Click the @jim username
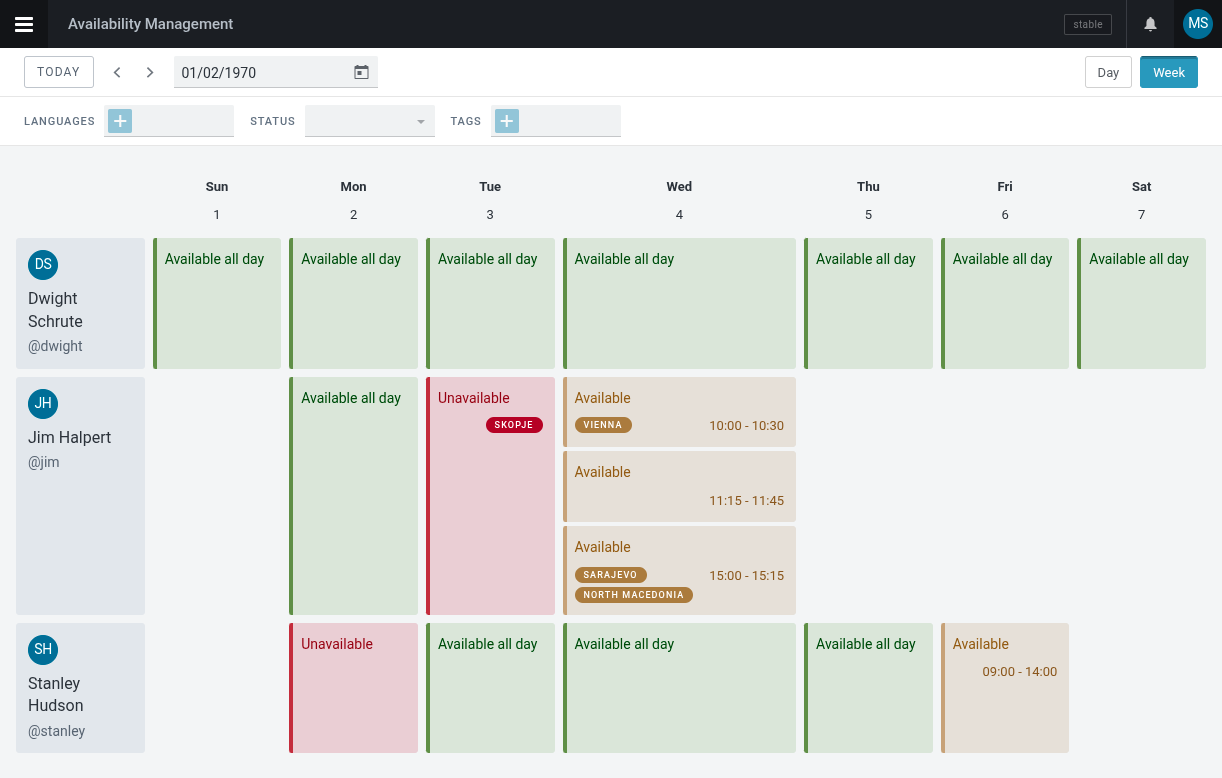This screenshot has width=1222, height=778. [x=44, y=462]
